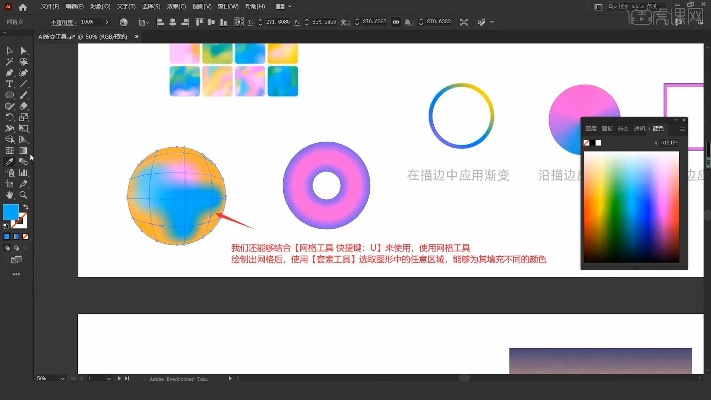Click the hex color value field
The width and height of the screenshot is (711, 400).
tap(669, 142)
